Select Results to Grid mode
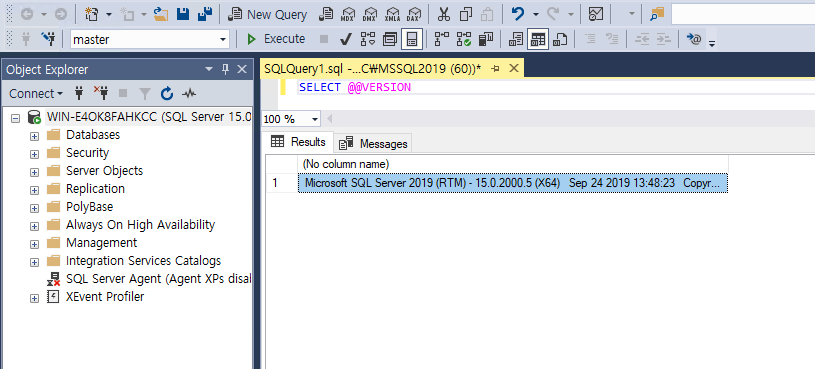The width and height of the screenshot is (815, 369). (x=538, y=39)
